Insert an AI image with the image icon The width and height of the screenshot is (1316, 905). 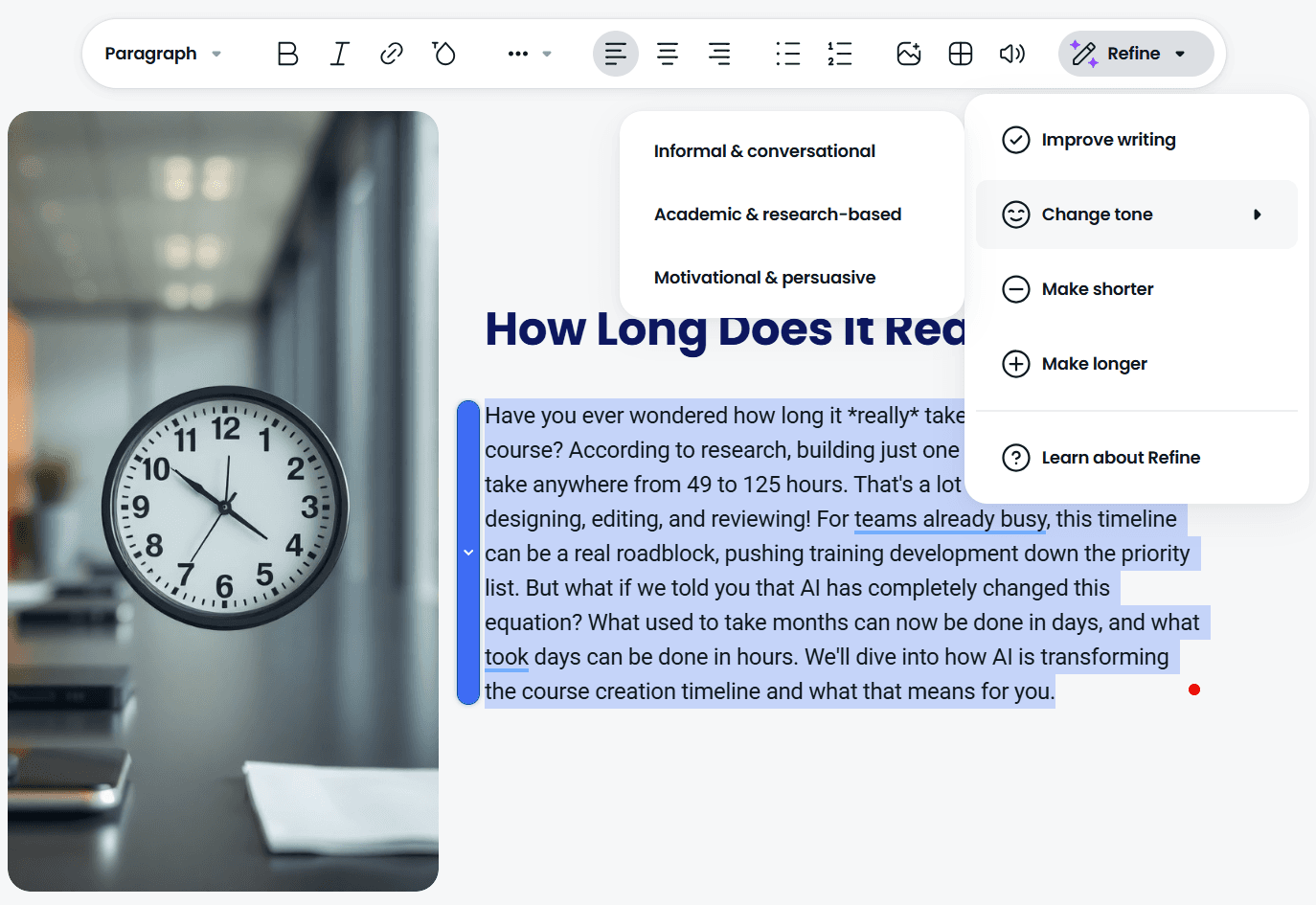[908, 54]
